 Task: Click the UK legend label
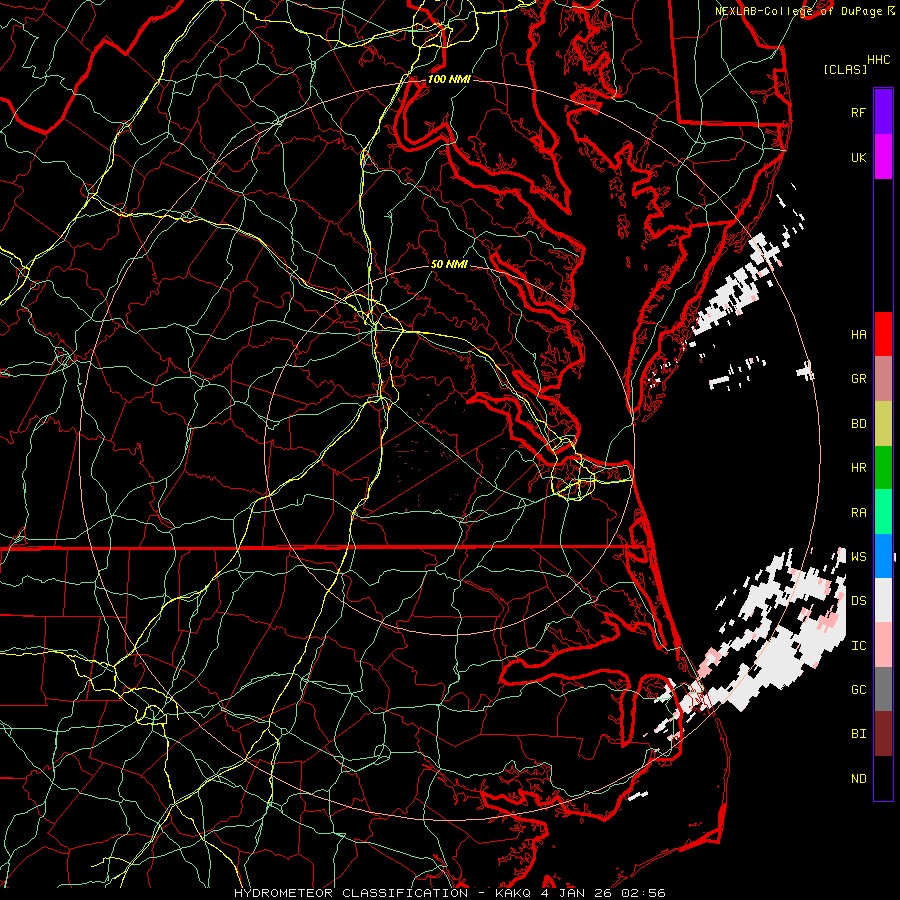tap(858, 157)
